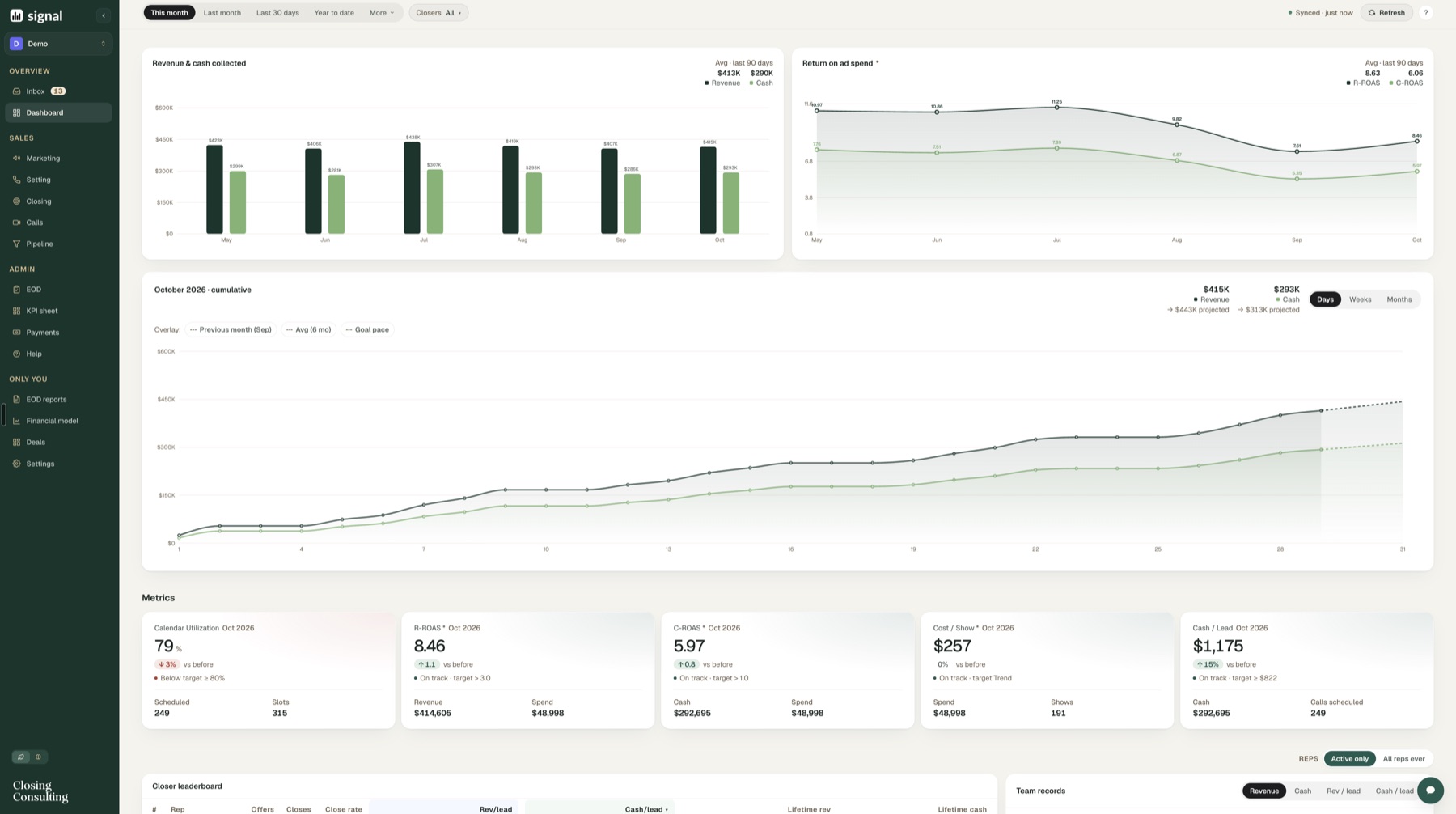Image resolution: width=1456 pixels, height=814 pixels.
Task: Open the Demo workspace switcher
Action: 59,44
